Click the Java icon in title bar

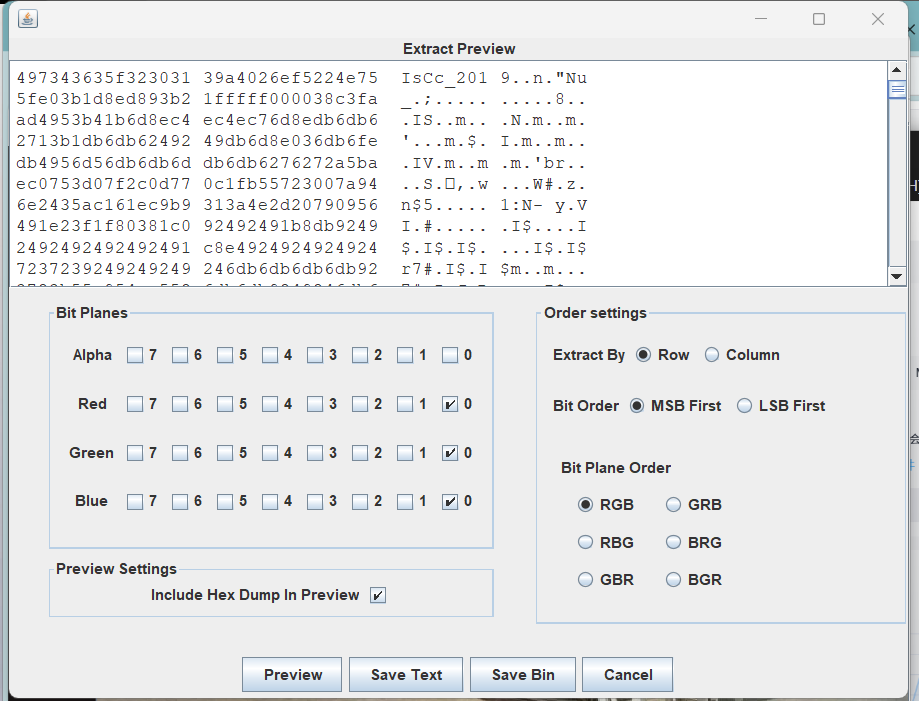28,19
